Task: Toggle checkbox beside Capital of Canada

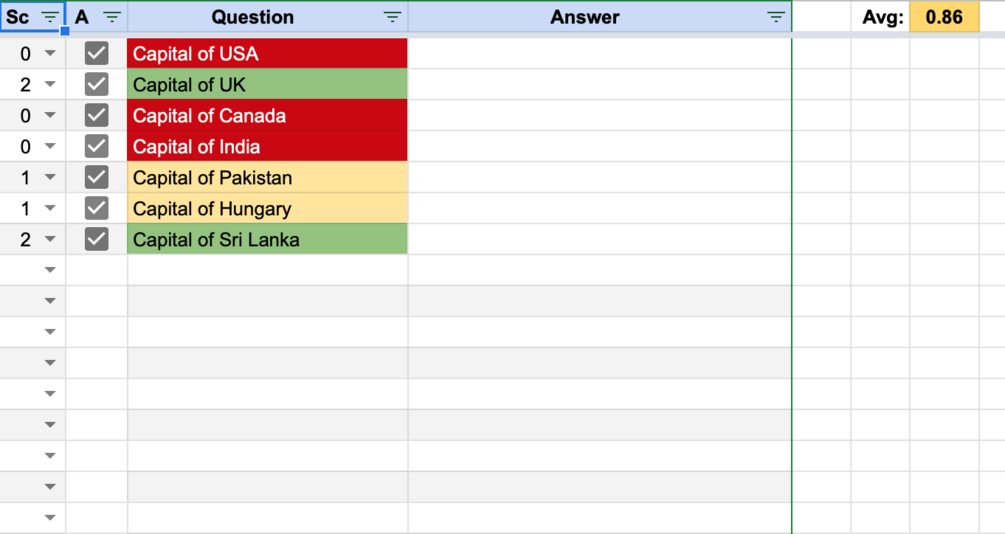Action: pos(97,115)
